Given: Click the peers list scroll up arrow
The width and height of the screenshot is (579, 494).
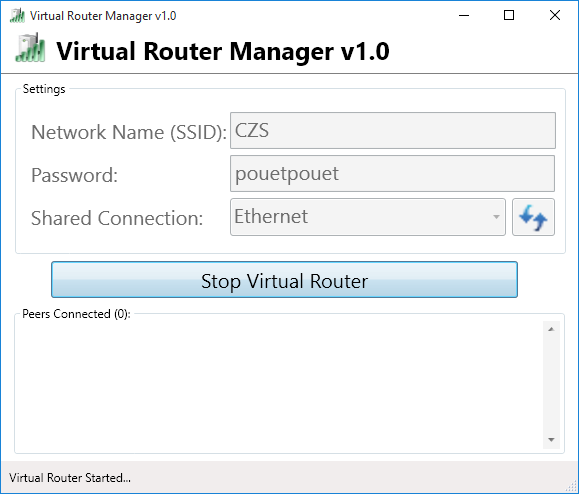Looking at the screenshot, I should (x=551, y=329).
